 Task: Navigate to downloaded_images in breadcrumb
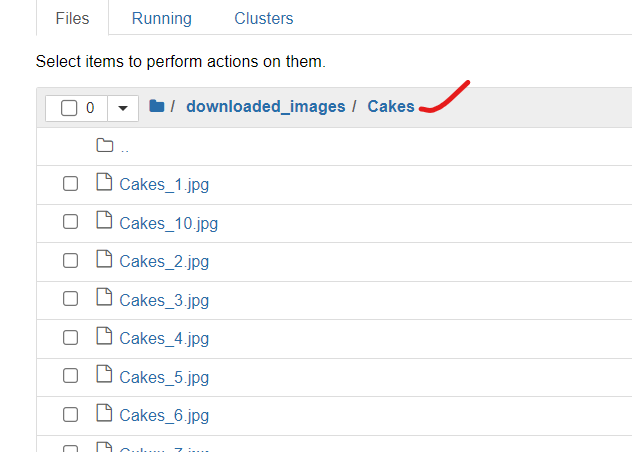[x=265, y=106]
